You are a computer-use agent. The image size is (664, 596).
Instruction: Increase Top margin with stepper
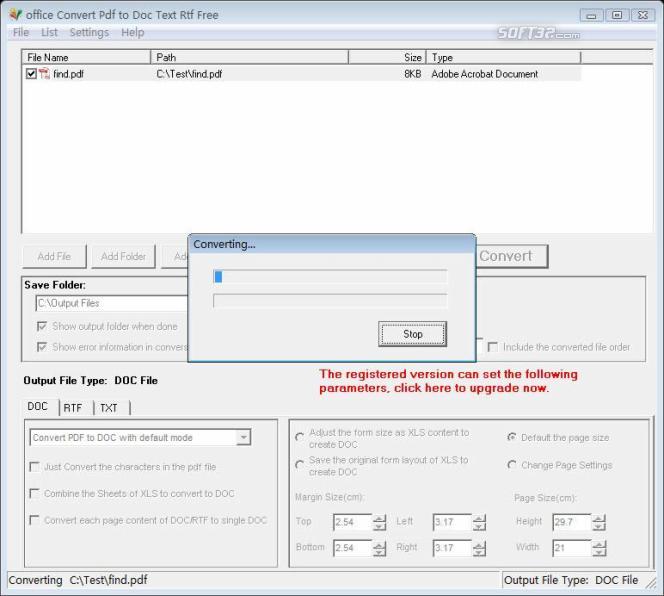click(x=380, y=518)
